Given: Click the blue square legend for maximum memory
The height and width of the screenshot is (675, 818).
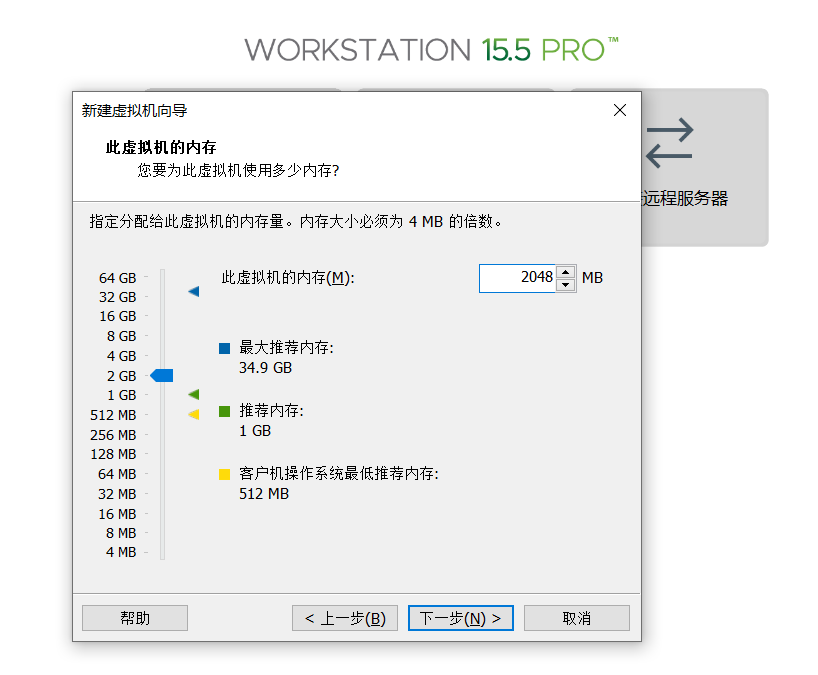Looking at the screenshot, I should pos(224,348).
